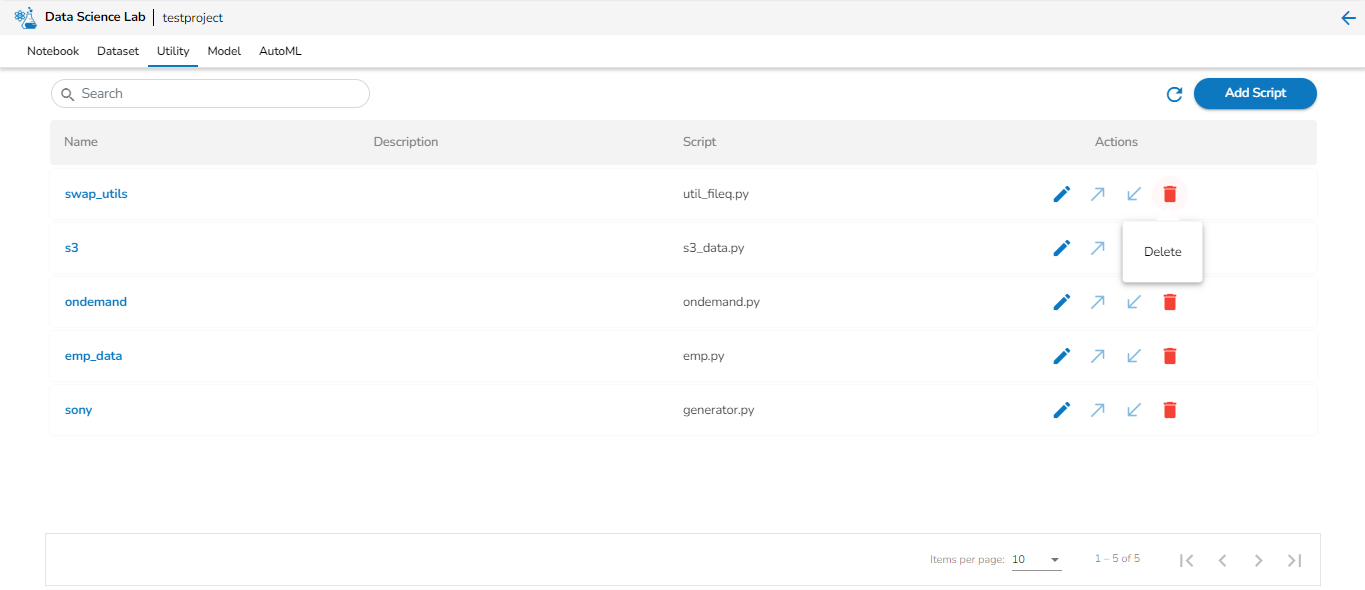
Task: Open the ondemand script link
Action: point(96,302)
